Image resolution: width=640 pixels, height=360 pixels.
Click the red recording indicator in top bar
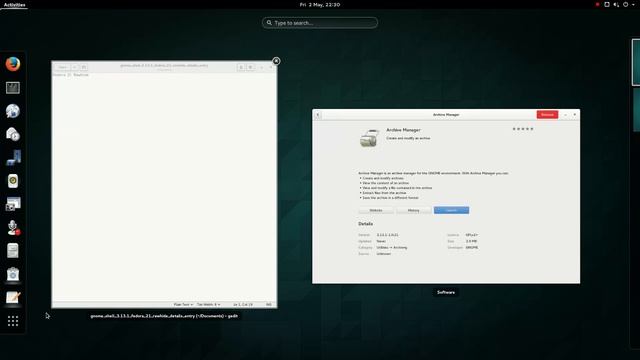[598, 4]
